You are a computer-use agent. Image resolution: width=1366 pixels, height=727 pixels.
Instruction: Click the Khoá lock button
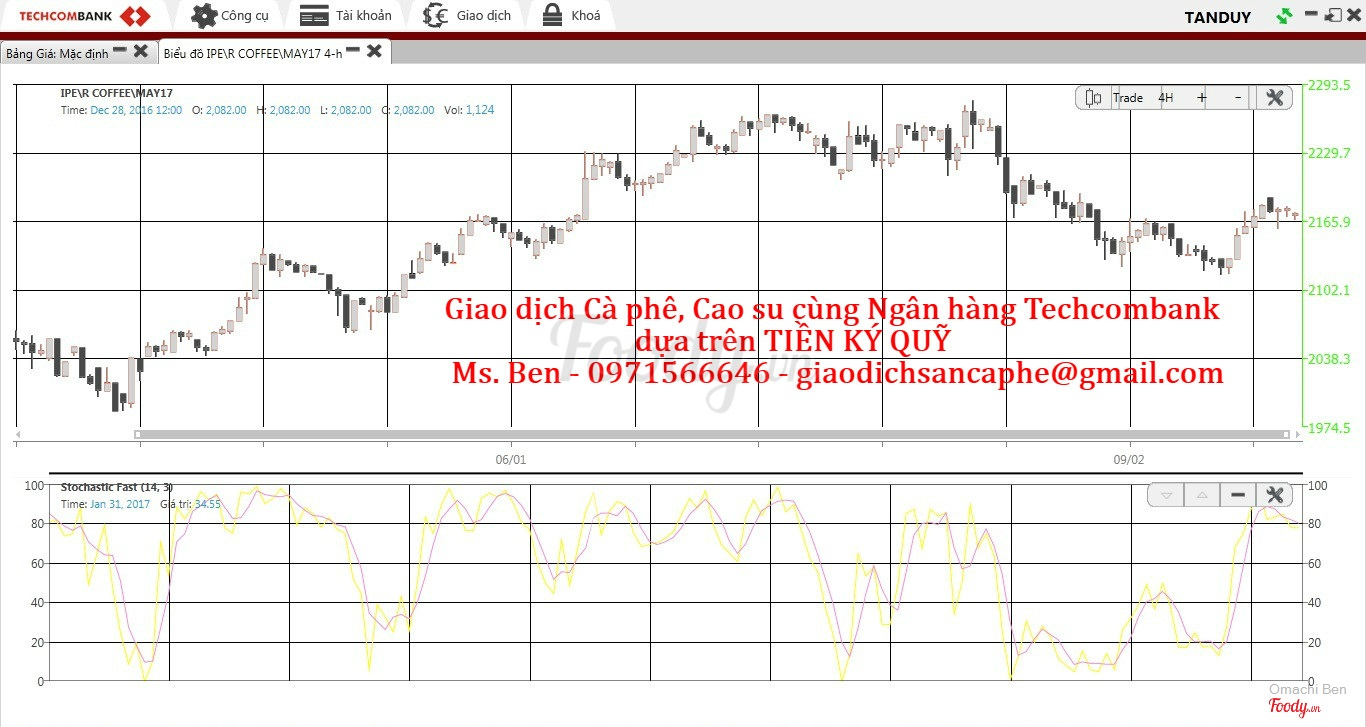pos(572,16)
